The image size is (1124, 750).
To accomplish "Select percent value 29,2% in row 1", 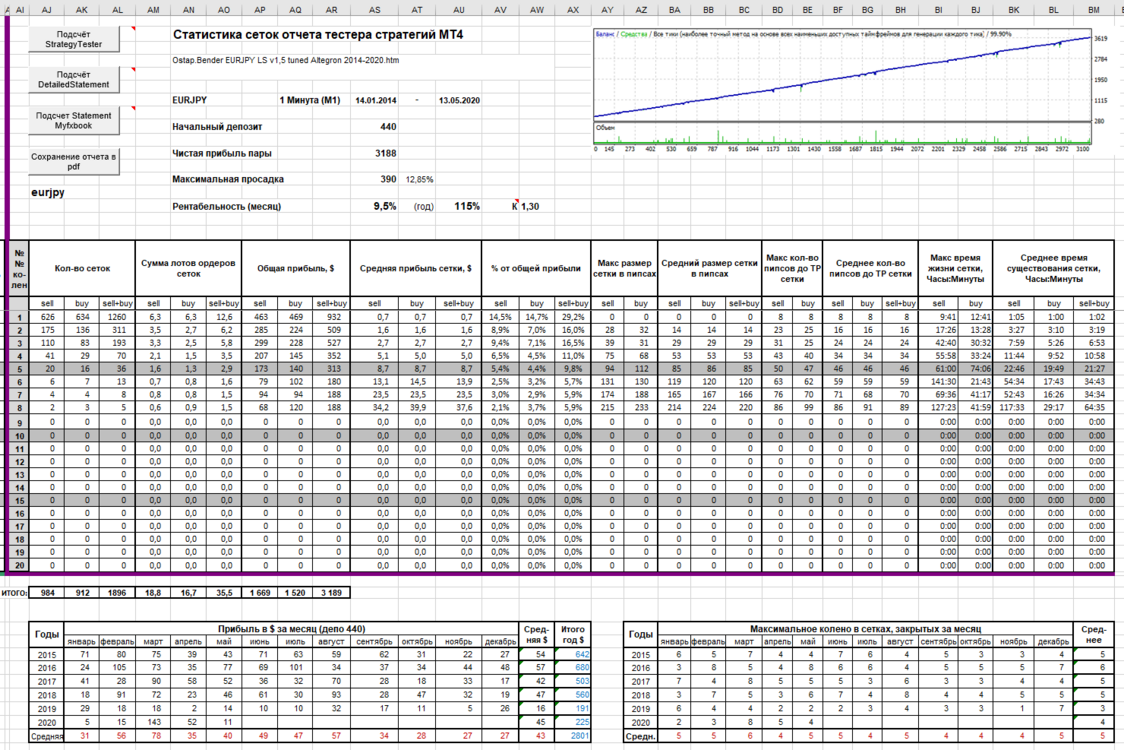I will [572, 317].
